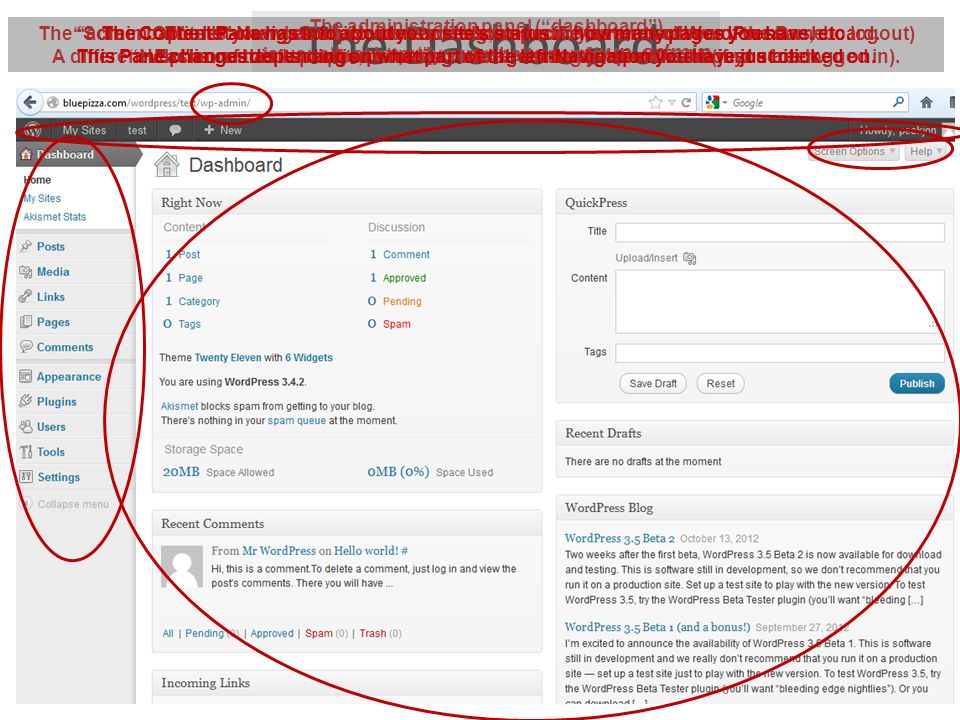
Task: Open the comments bubble in admin bar
Action: pyautogui.click(x=175, y=130)
